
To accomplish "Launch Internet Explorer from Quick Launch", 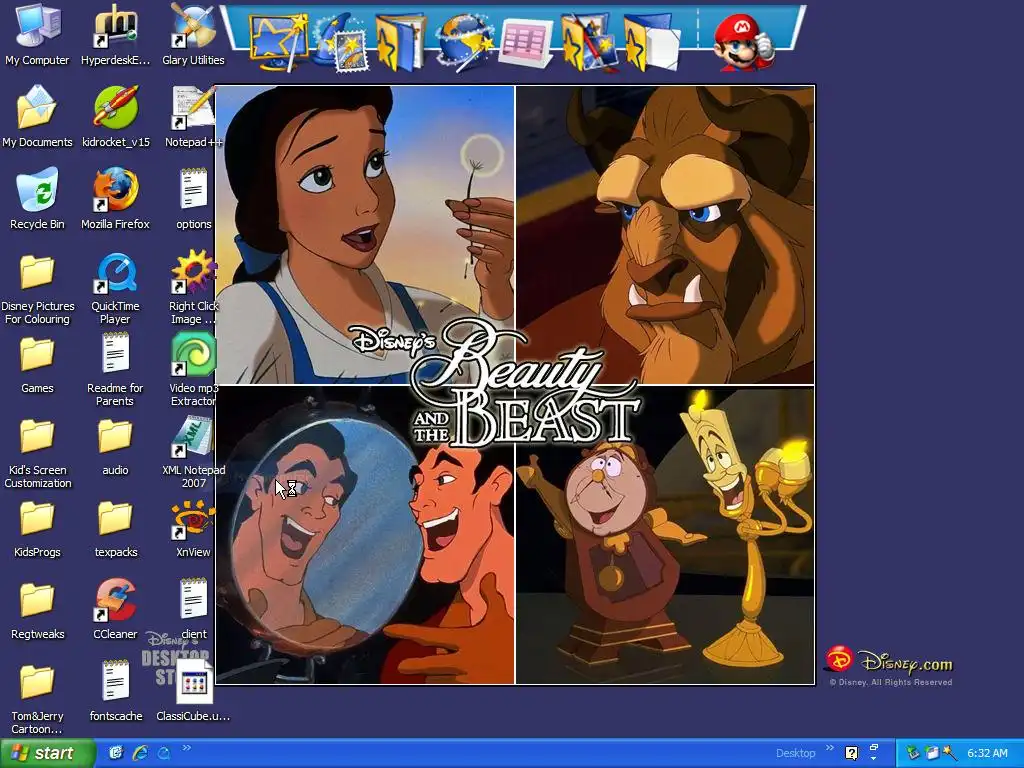I will click(140, 753).
